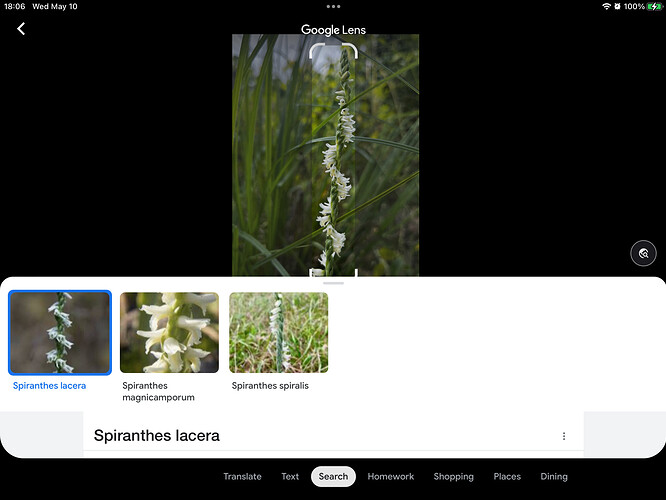The width and height of the screenshot is (666, 500).
Task: Open the image search source icon
Action: [x=643, y=254]
